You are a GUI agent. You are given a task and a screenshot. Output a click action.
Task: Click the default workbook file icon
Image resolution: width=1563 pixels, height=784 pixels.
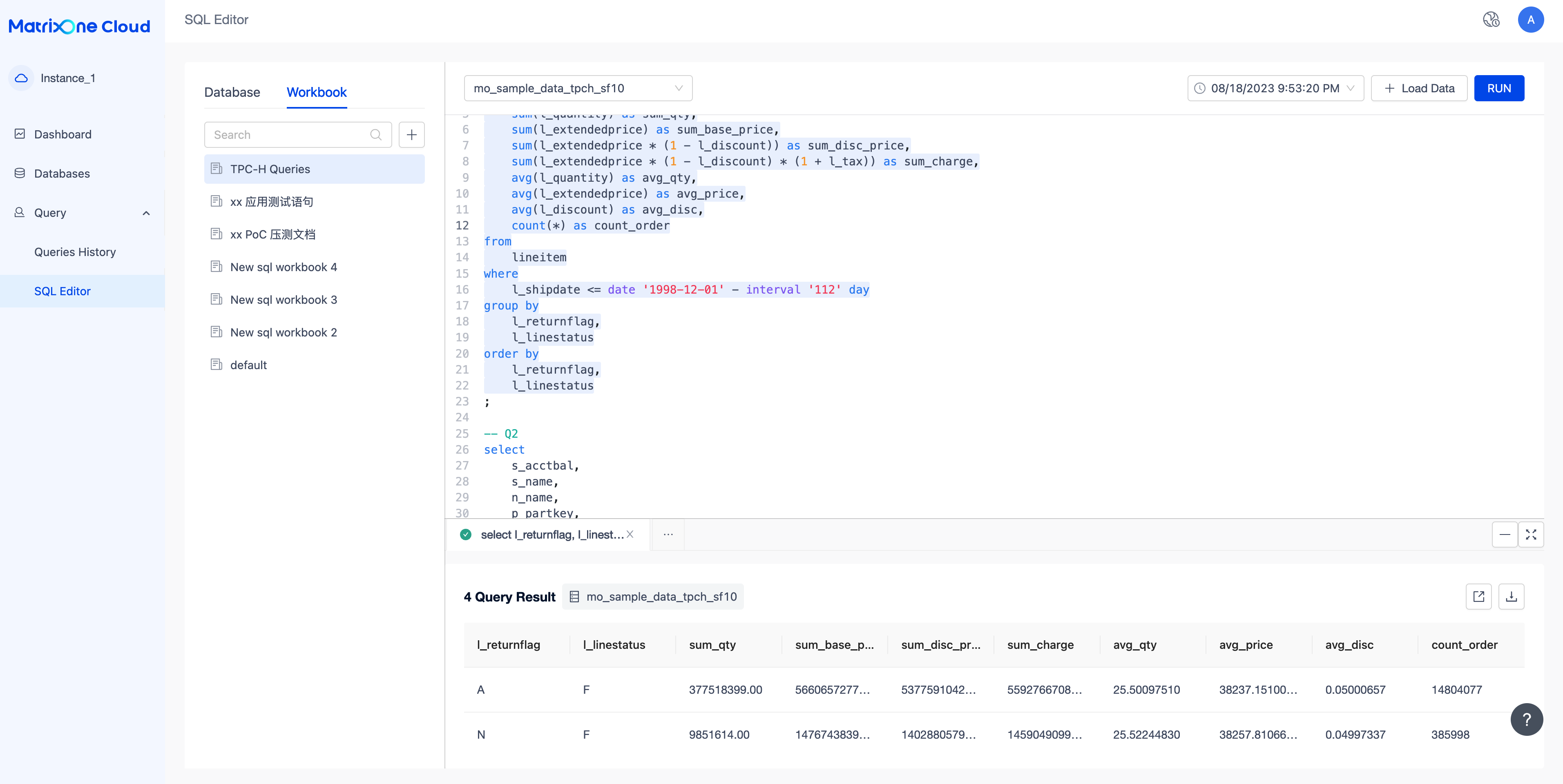point(216,364)
